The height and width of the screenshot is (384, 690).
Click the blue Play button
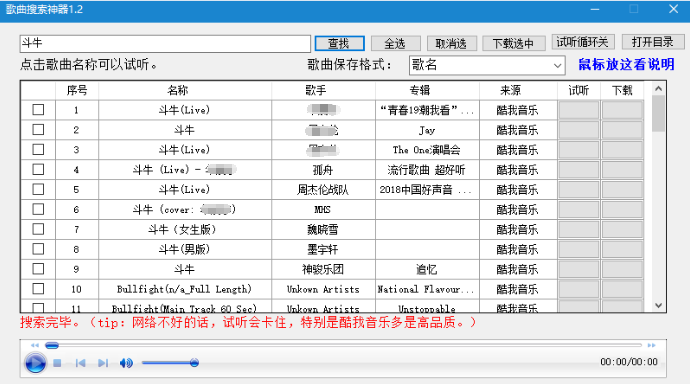click(35, 363)
